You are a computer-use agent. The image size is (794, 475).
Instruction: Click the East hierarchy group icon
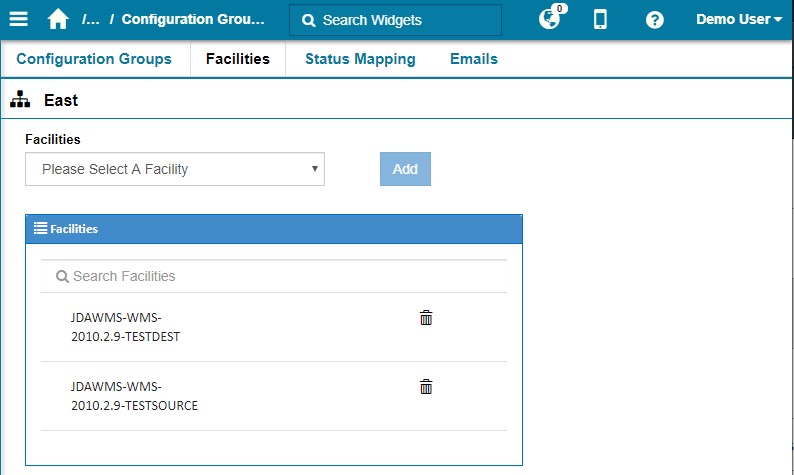point(20,99)
